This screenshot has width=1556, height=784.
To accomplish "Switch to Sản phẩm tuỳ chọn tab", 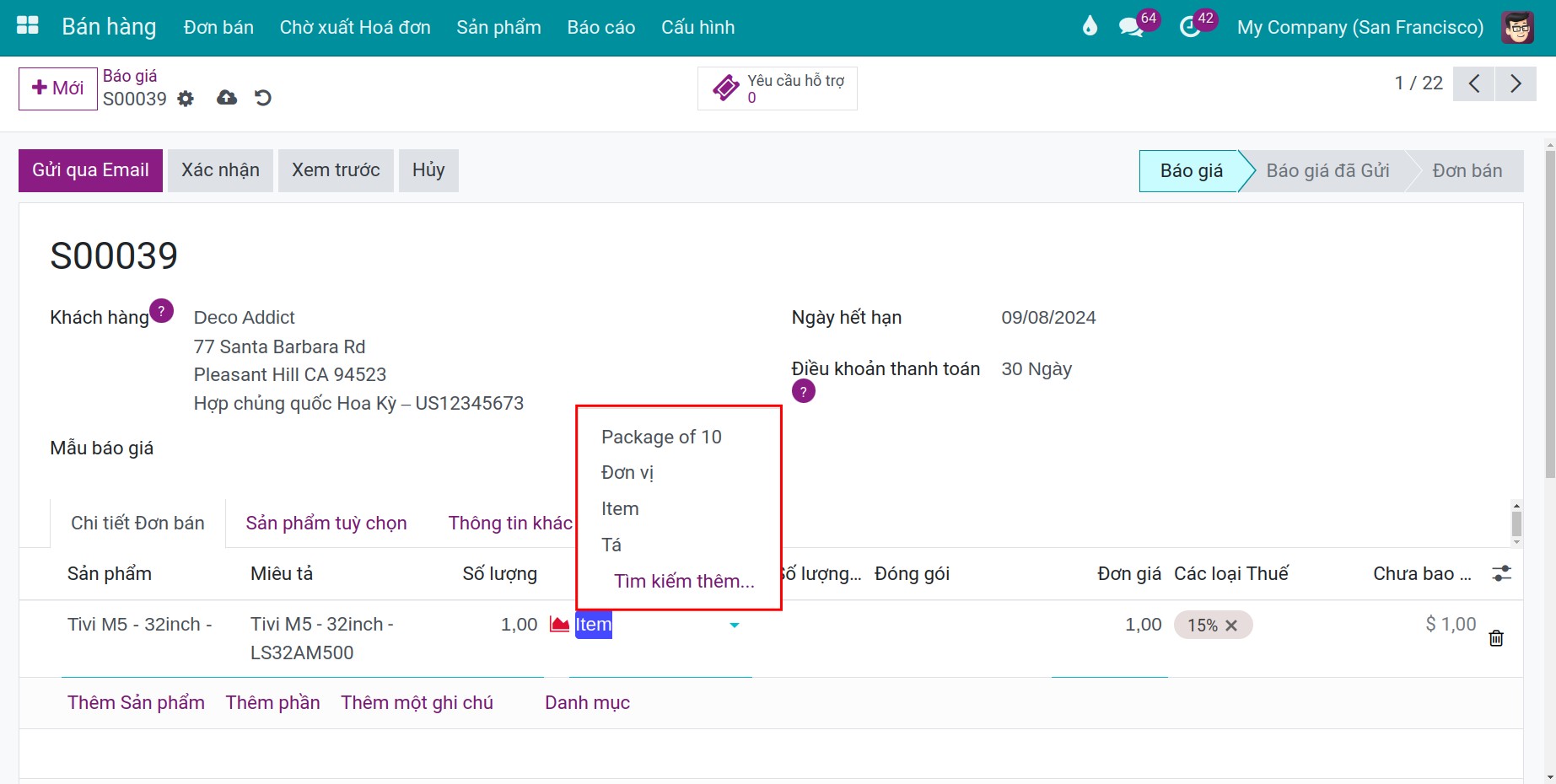I will (326, 524).
